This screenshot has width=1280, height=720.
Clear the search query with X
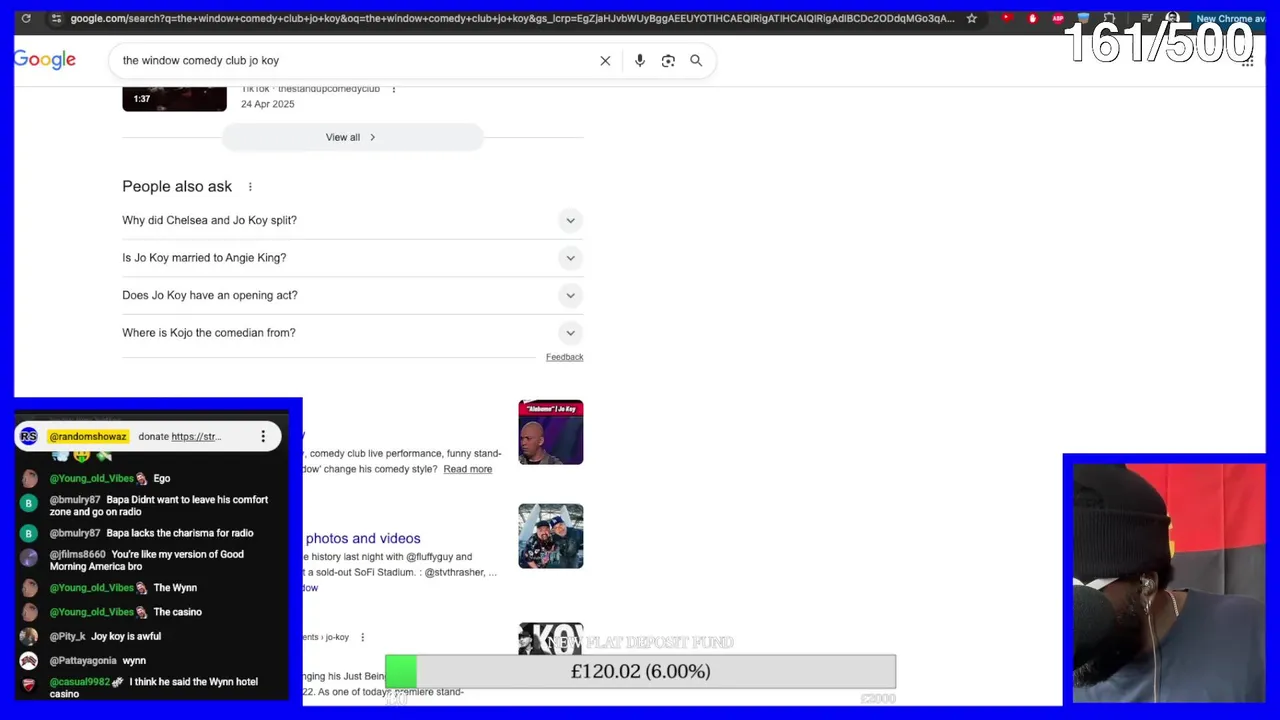pyautogui.click(x=605, y=61)
